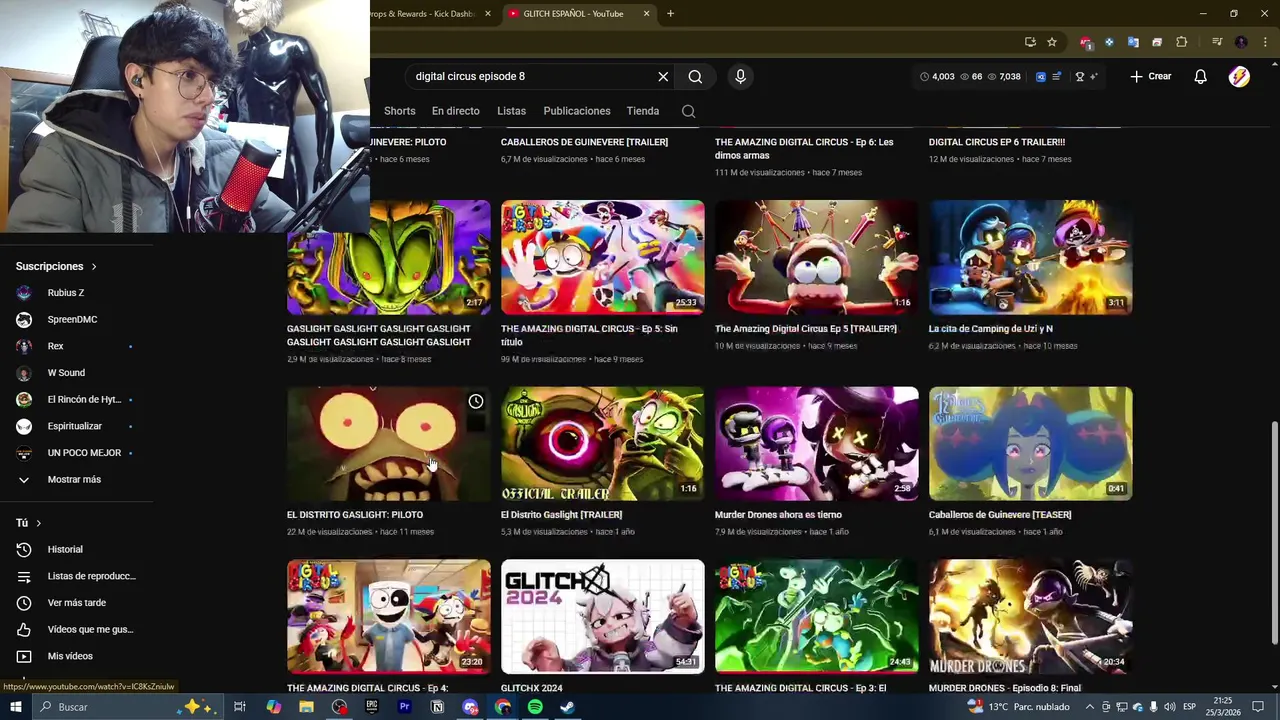
Task: Expand Mostrar más subscriptions
Action: tap(76, 479)
